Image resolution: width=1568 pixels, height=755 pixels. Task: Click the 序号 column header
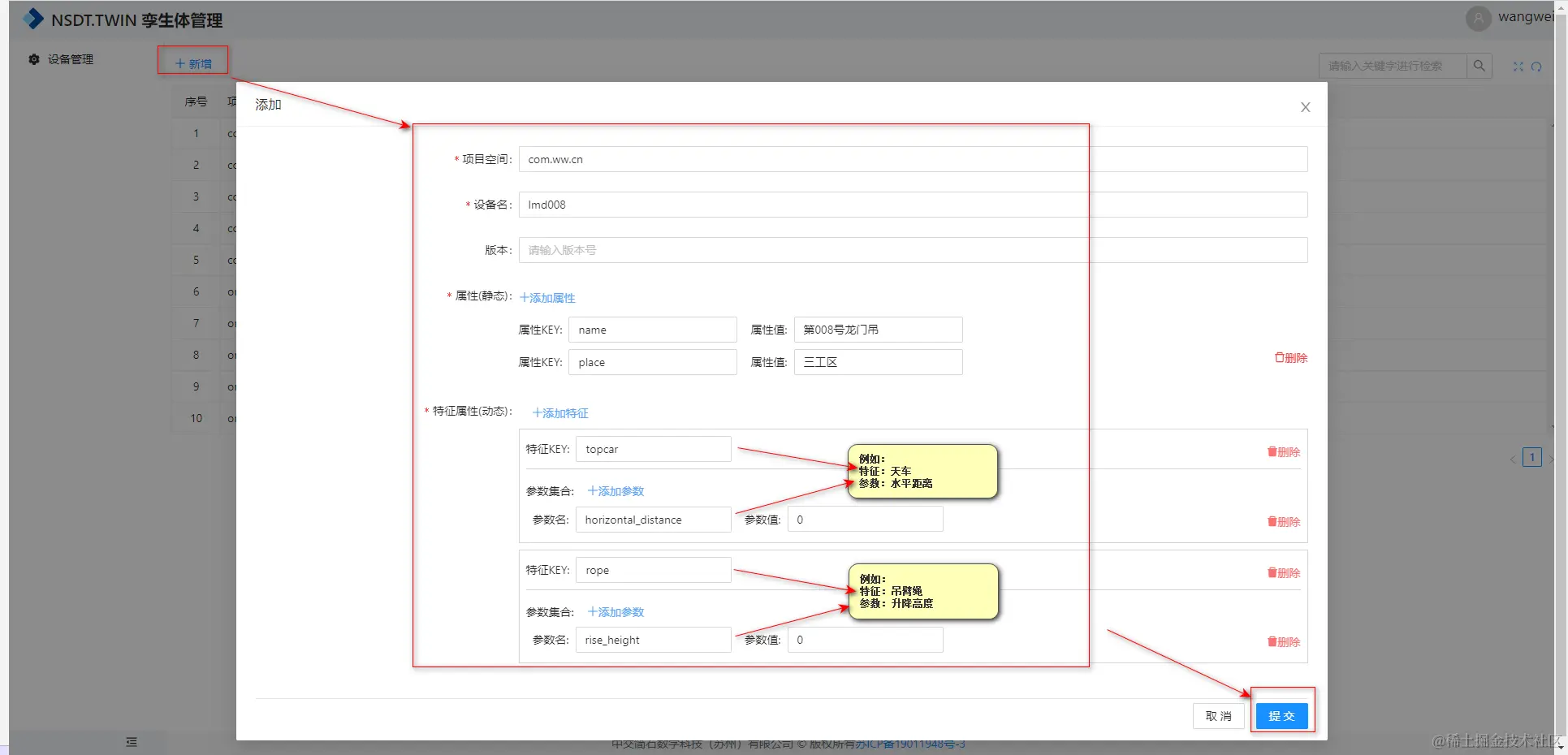pyautogui.click(x=196, y=101)
